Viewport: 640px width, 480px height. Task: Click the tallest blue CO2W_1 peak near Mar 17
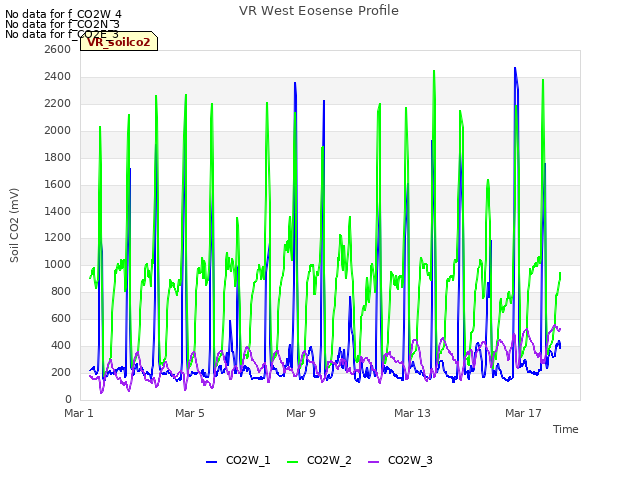(x=515, y=69)
